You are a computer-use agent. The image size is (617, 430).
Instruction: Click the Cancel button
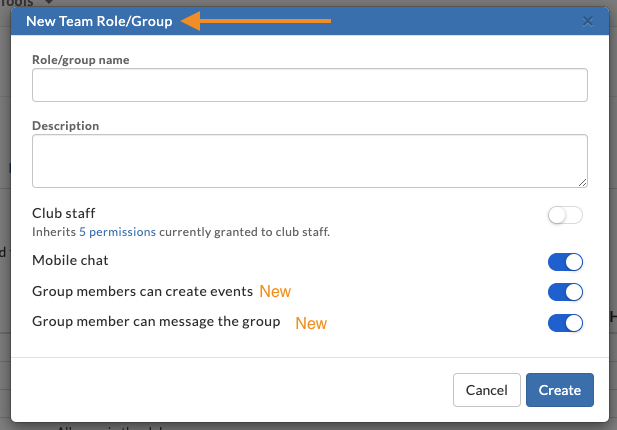[487, 390]
